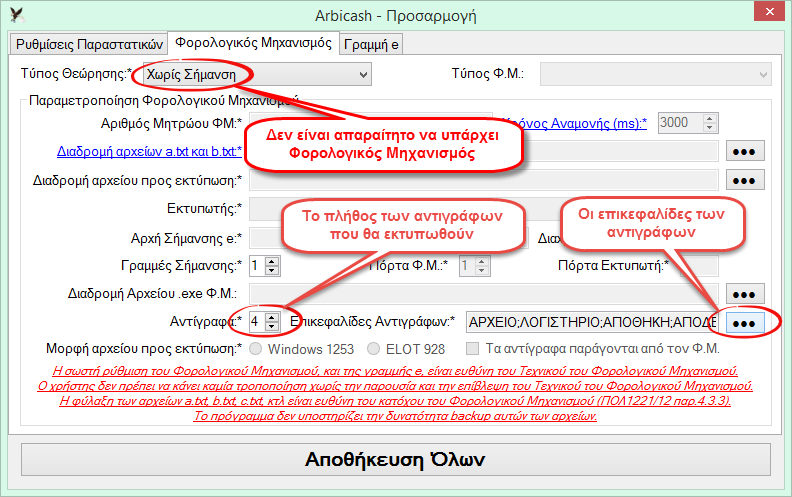The height and width of the screenshot is (497, 792).
Task: Decrease the Αντίγραφα count
Action: click(x=272, y=326)
